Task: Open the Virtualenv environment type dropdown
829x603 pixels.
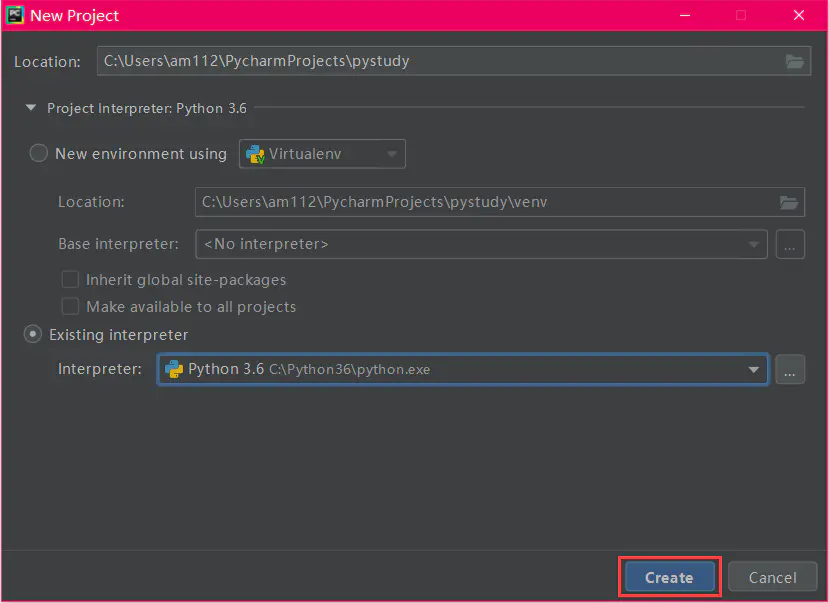Action: pos(323,154)
